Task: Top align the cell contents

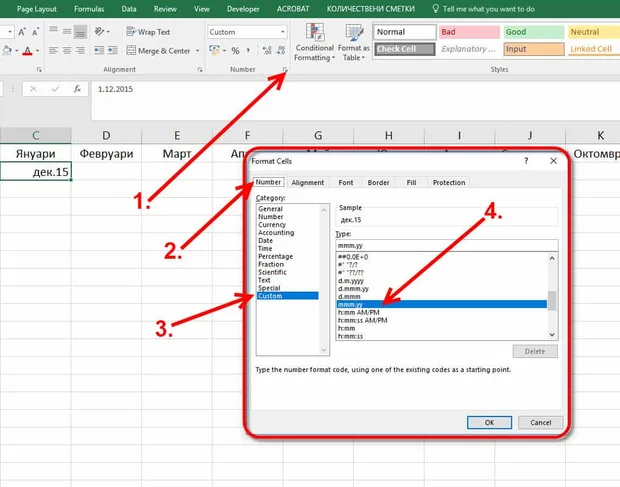Action: 53,32
